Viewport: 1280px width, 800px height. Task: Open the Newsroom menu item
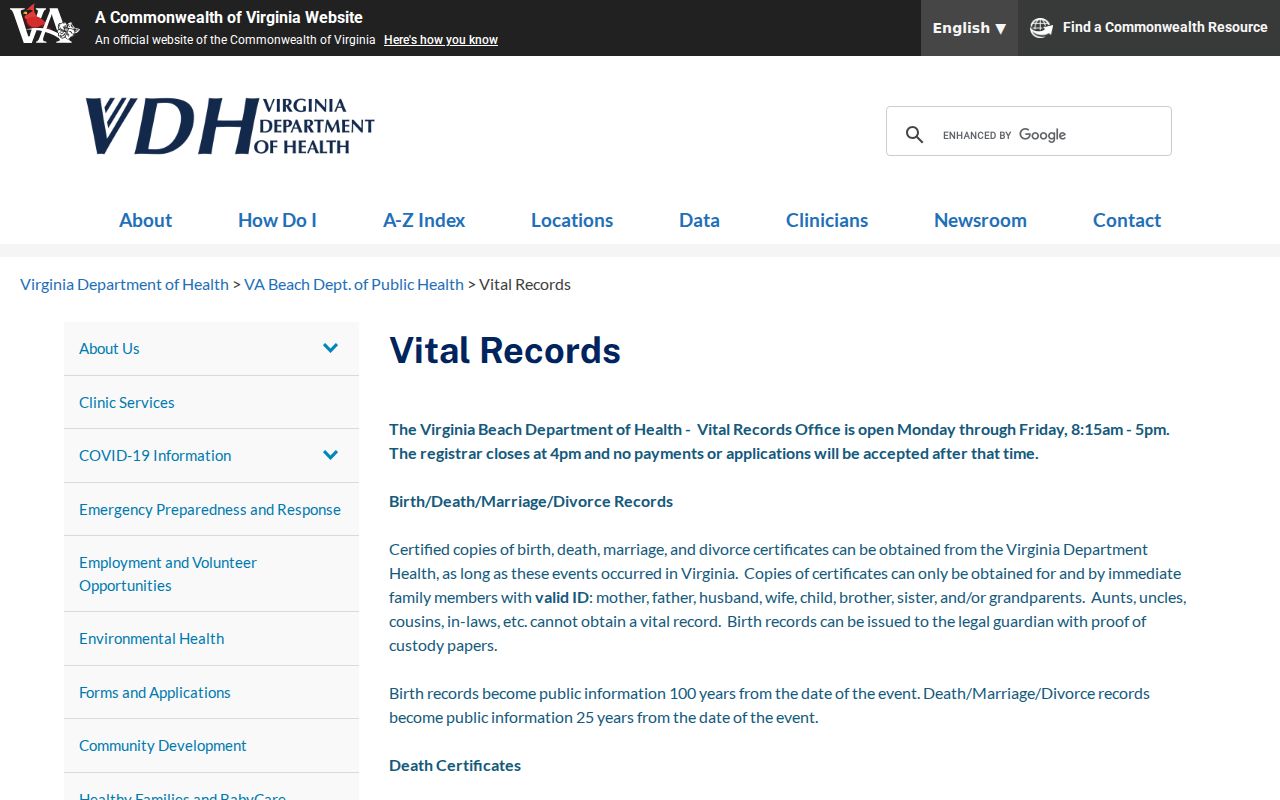click(980, 220)
